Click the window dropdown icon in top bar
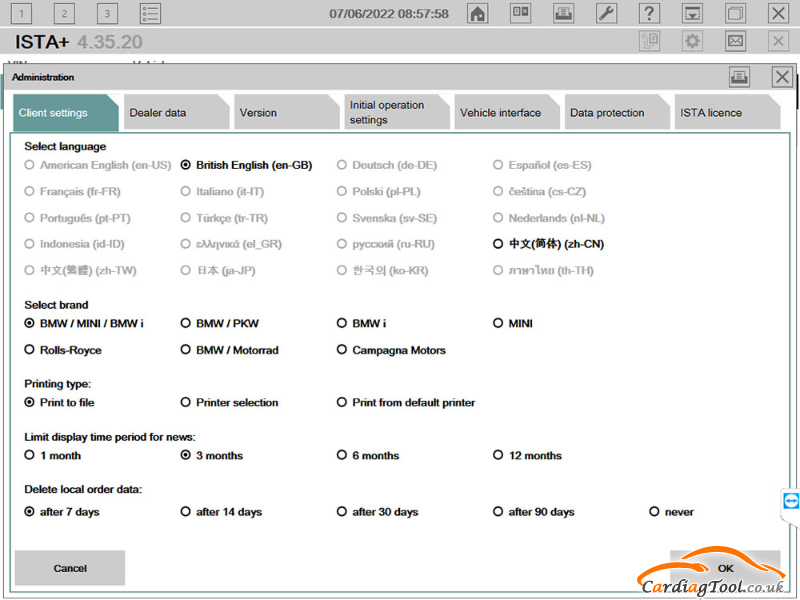The height and width of the screenshot is (600, 800). pos(692,13)
